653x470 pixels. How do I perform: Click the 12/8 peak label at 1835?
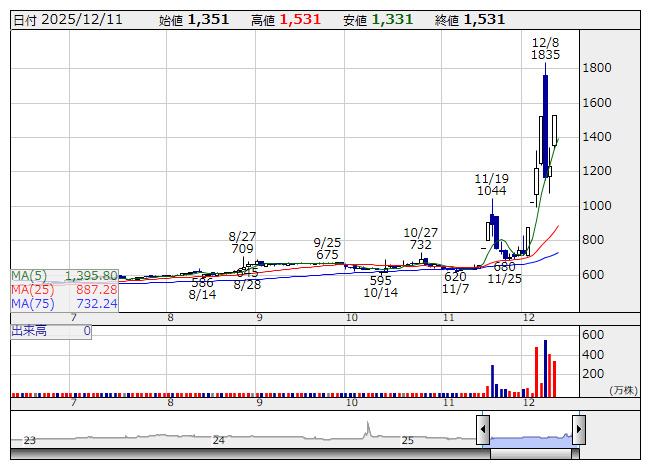pos(545,49)
